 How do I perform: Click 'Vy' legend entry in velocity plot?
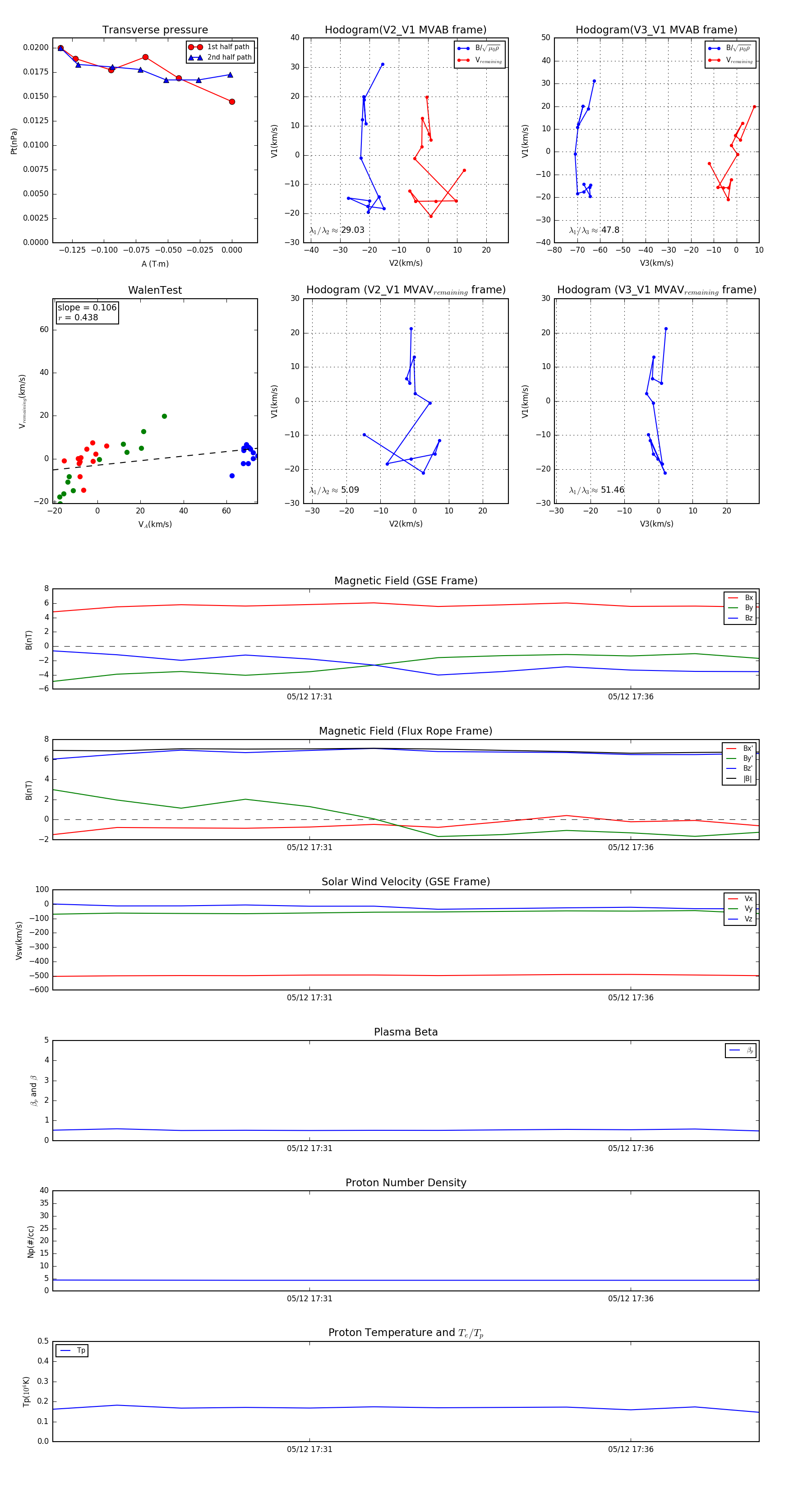click(740, 909)
